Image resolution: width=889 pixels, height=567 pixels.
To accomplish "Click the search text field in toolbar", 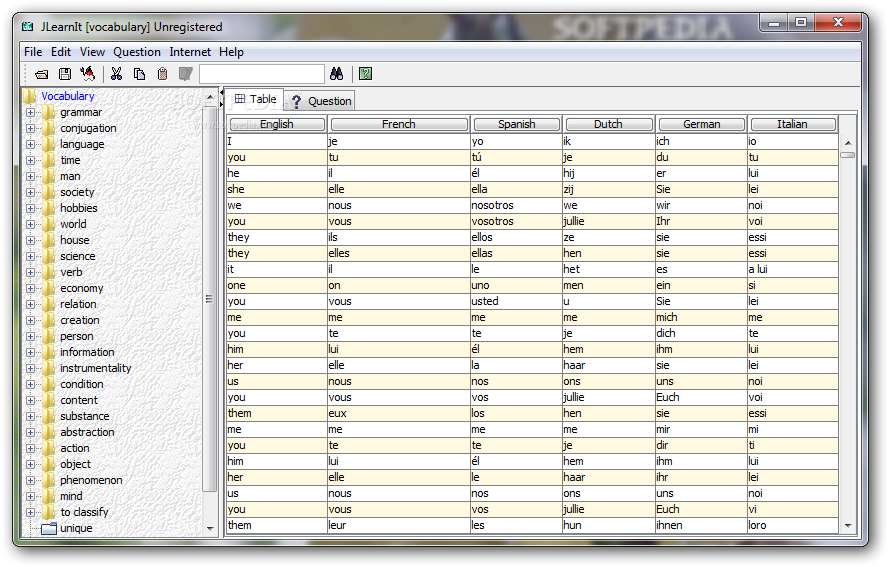I will 261,74.
